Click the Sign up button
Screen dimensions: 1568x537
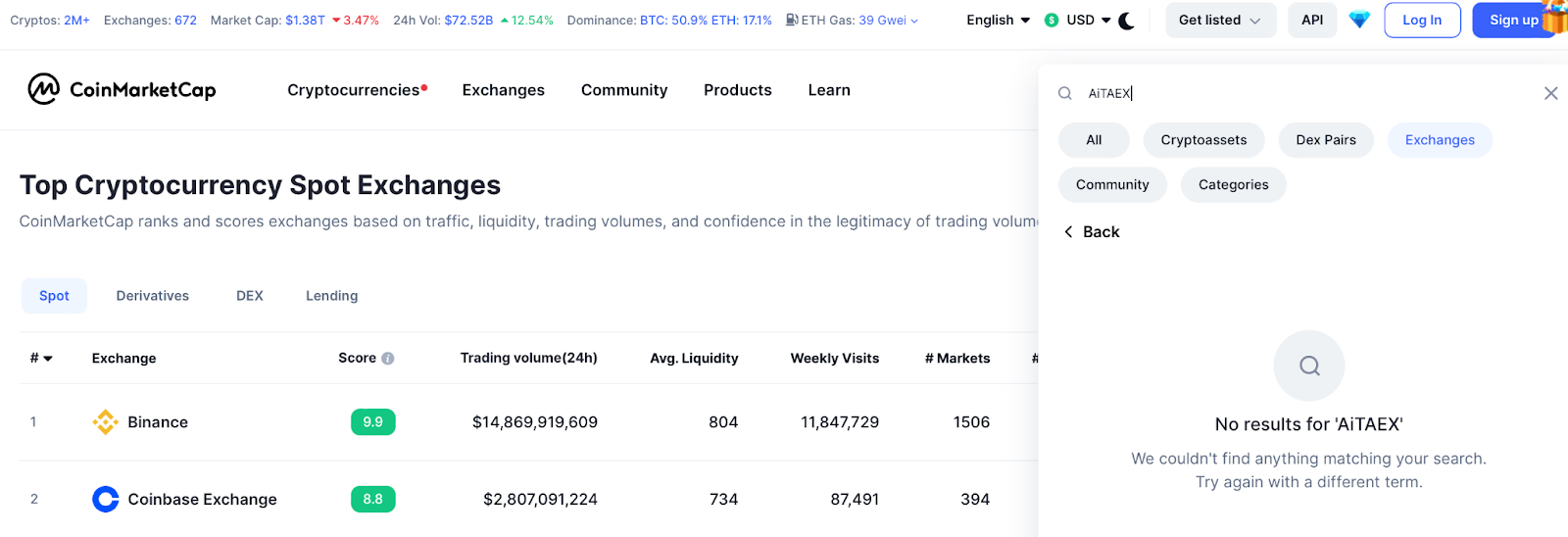pyautogui.click(x=1514, y=20)
